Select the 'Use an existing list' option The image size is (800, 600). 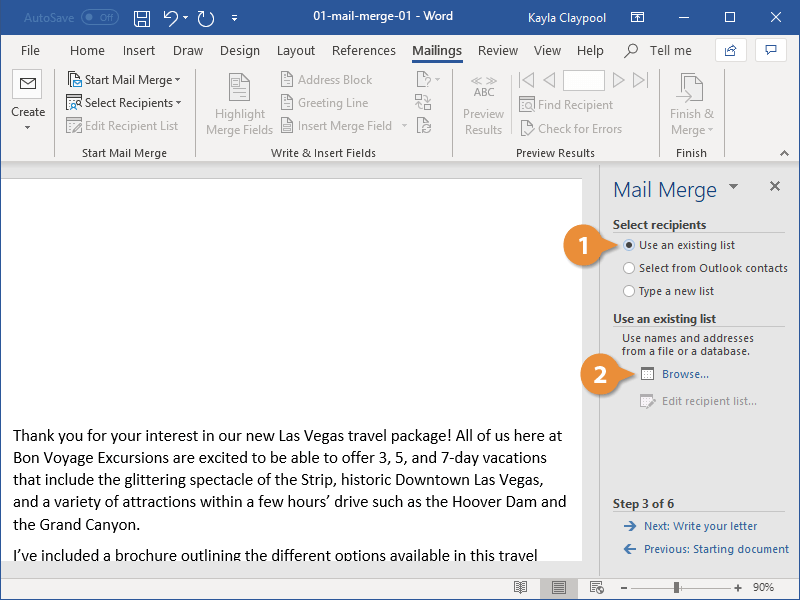[629, 245]
